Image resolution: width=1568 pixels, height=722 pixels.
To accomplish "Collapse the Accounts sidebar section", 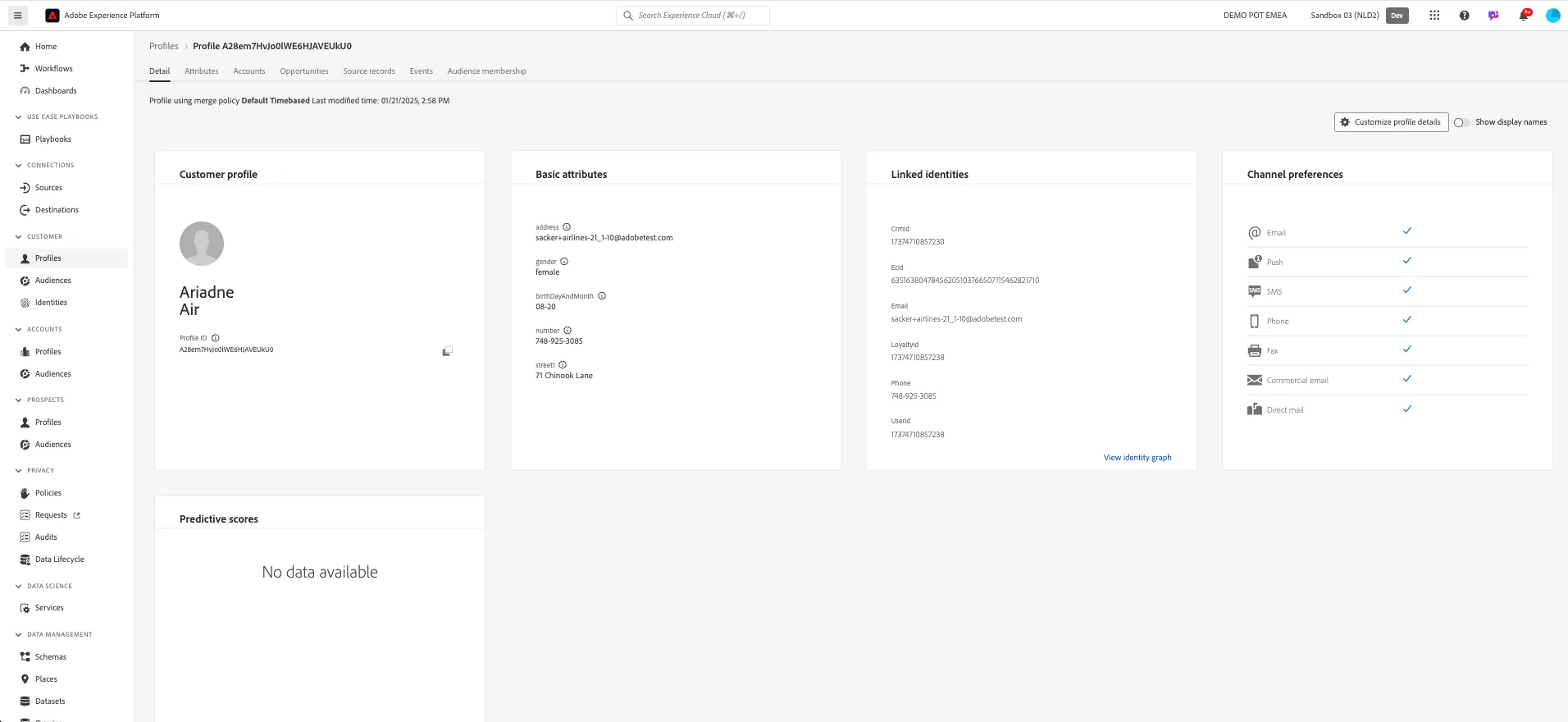I will pos(18,330).
